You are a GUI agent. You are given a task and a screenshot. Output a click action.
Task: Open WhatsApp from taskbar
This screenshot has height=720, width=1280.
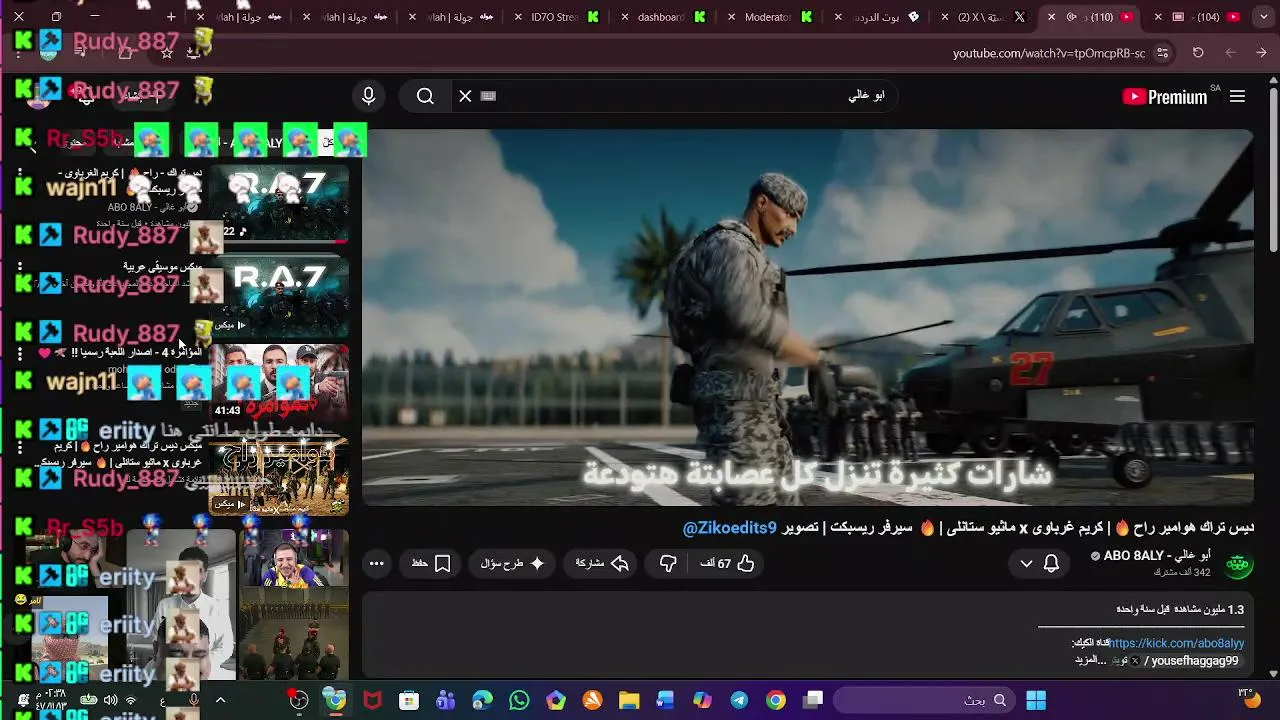519,701
